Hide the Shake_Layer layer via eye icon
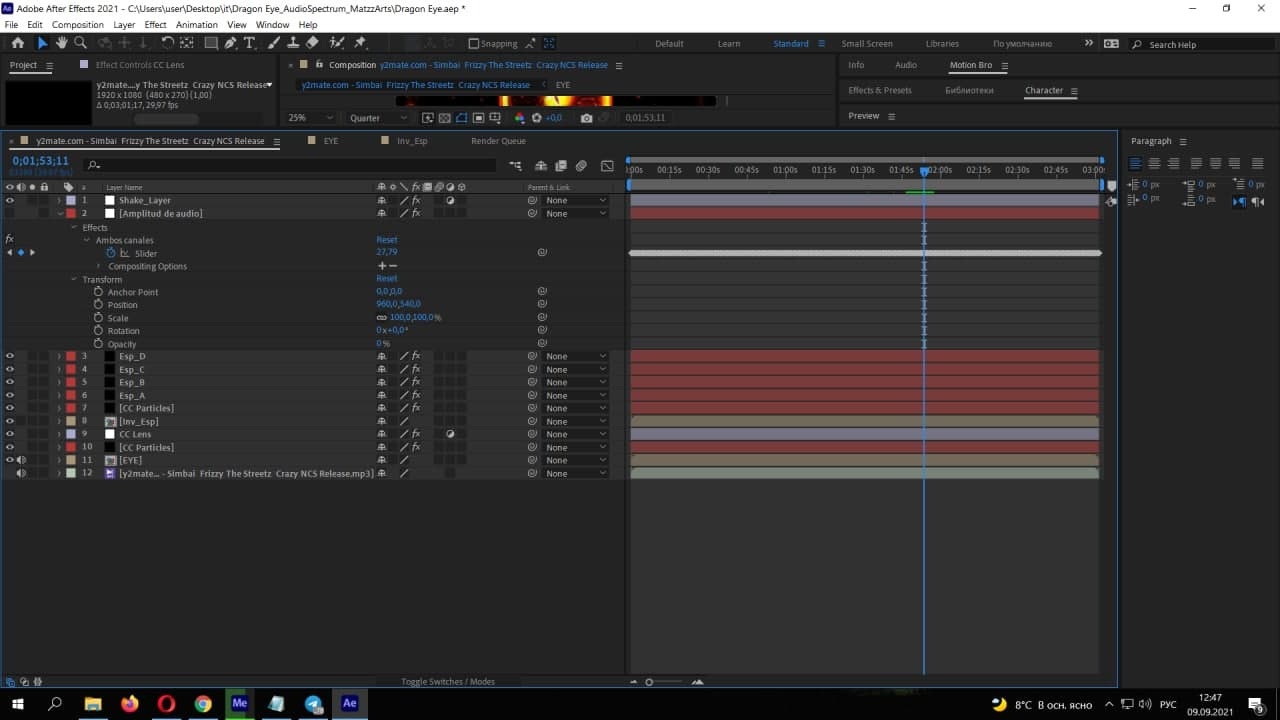The height and width of the screenshot is (720, 1280). point(10,200)
